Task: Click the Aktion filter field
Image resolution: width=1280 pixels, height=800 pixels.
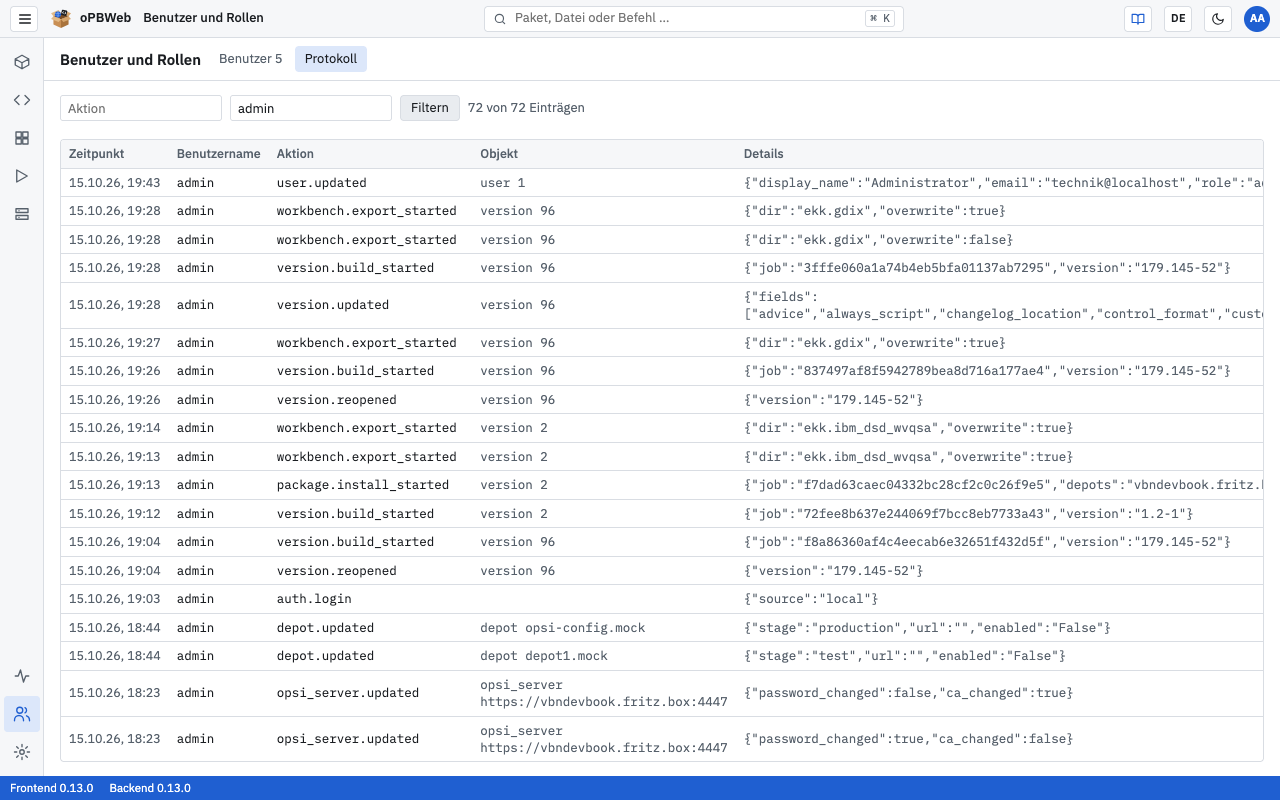Action: pos(141,108)
